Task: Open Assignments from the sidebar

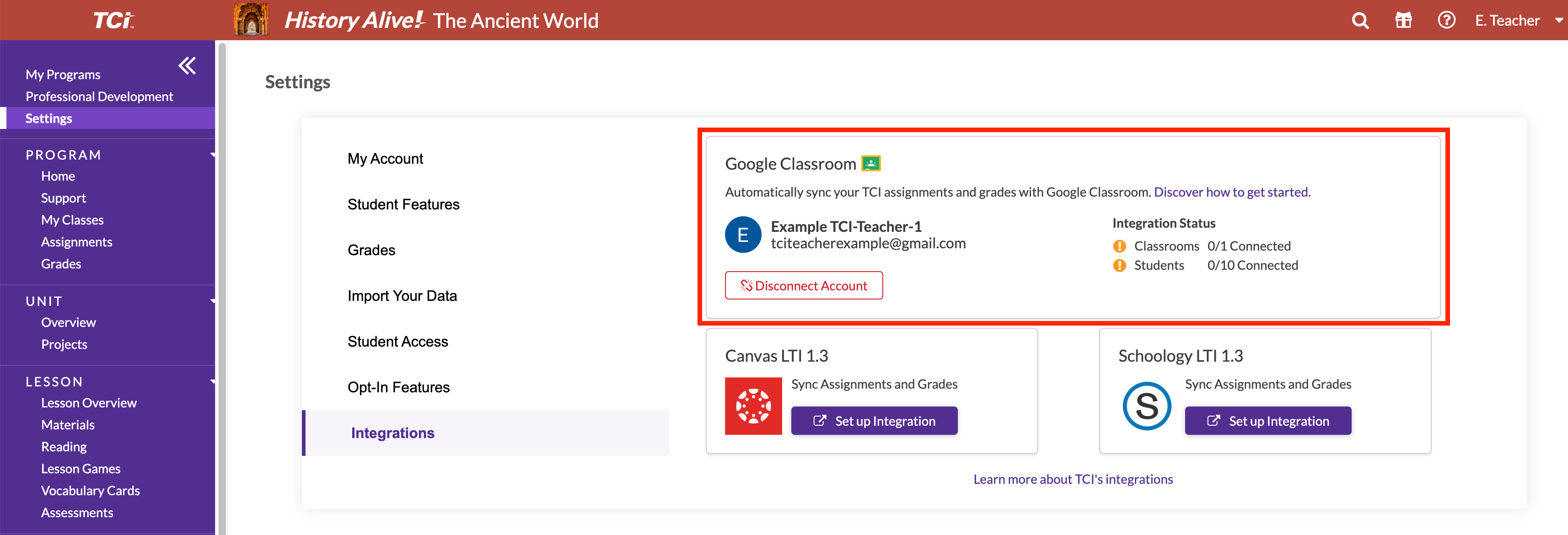Action: coord(76,241)
